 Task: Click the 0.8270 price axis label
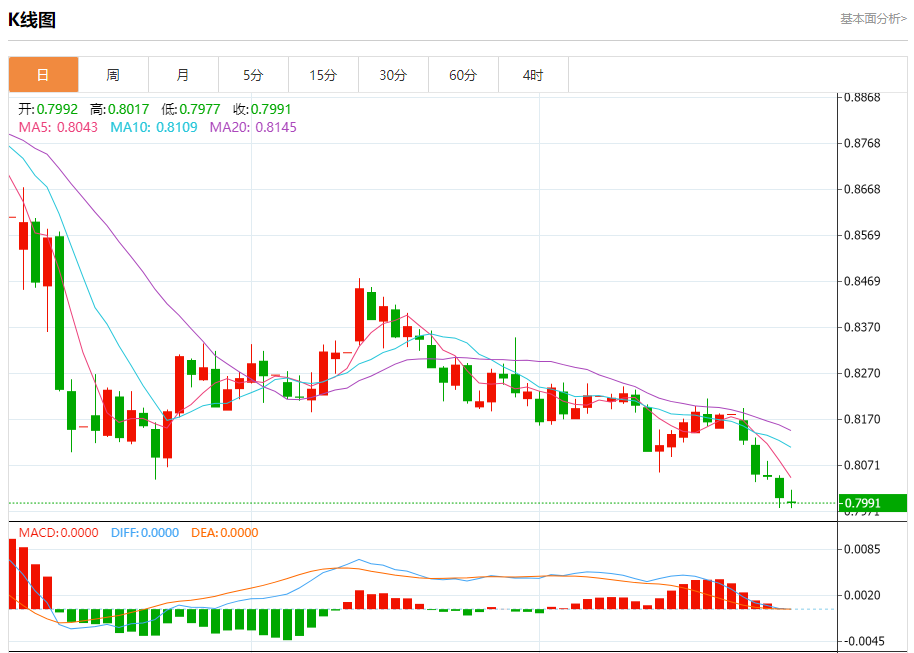coord(862,373)
